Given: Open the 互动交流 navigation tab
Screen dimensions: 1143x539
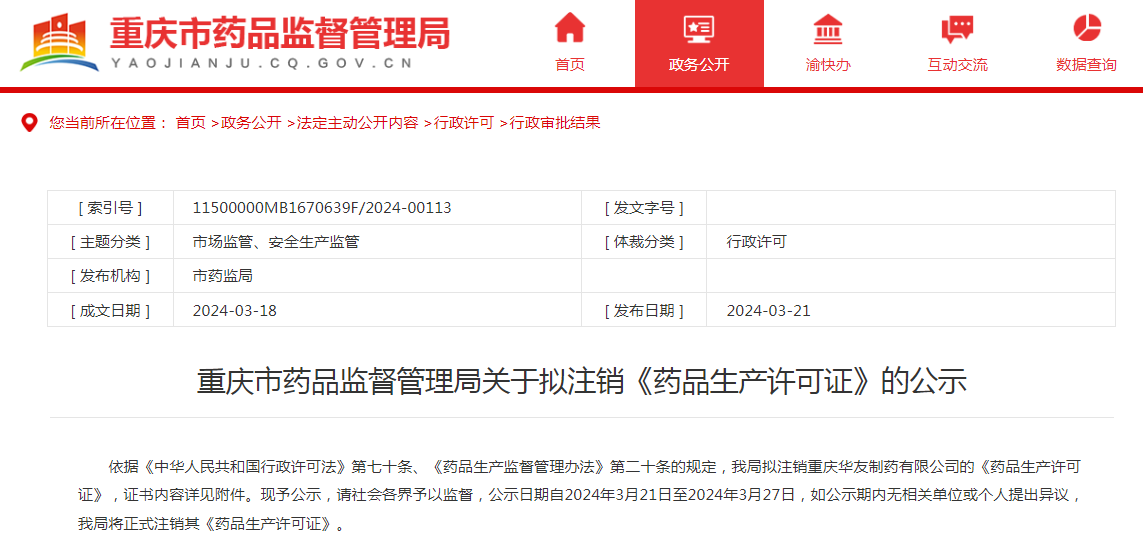Looking at the screenshot, I should click(957, 44).
